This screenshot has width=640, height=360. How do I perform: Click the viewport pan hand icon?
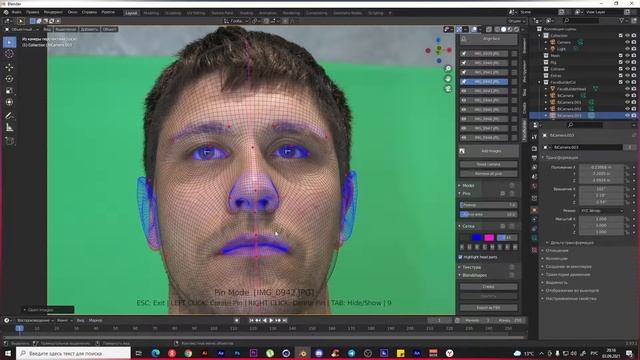click(x=448, y=78)
